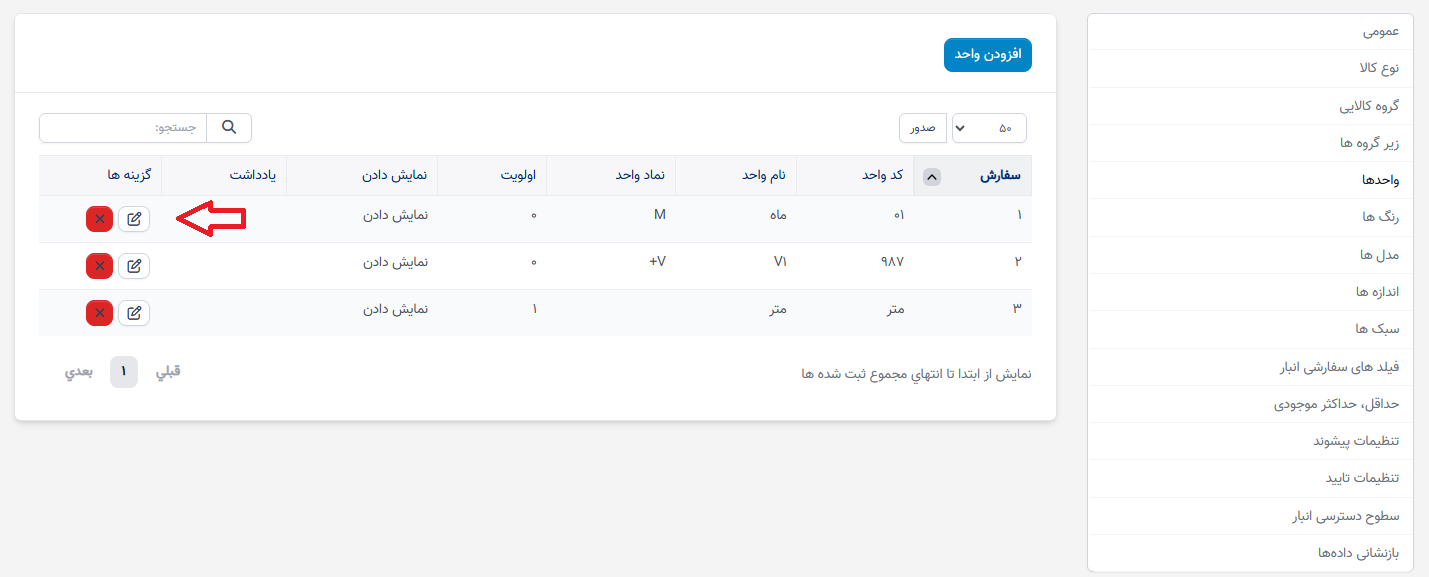Open the رنگ ها sidebar item
The height and width of the screenshot is (577, 1429).
[x=1250, y=217]
